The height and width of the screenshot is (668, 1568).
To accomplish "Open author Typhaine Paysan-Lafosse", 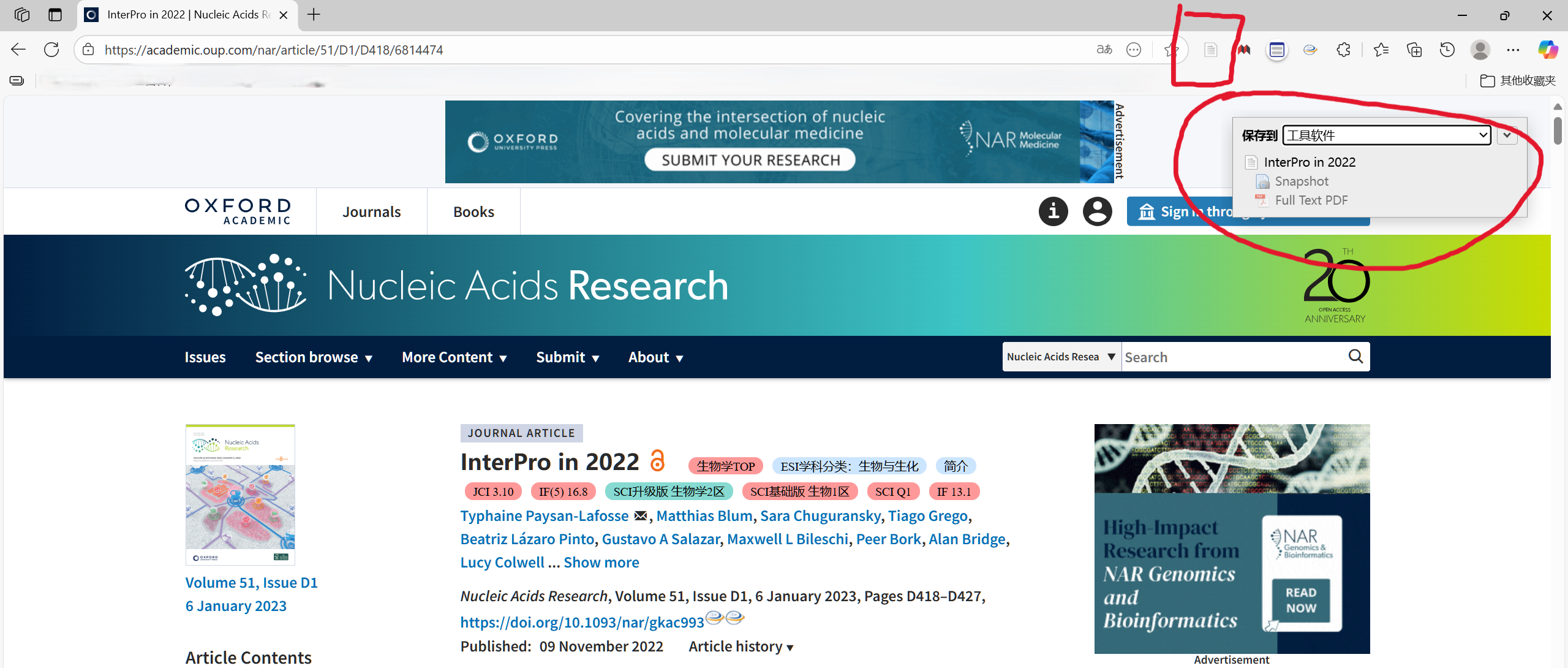I will (x=545, y=516).
